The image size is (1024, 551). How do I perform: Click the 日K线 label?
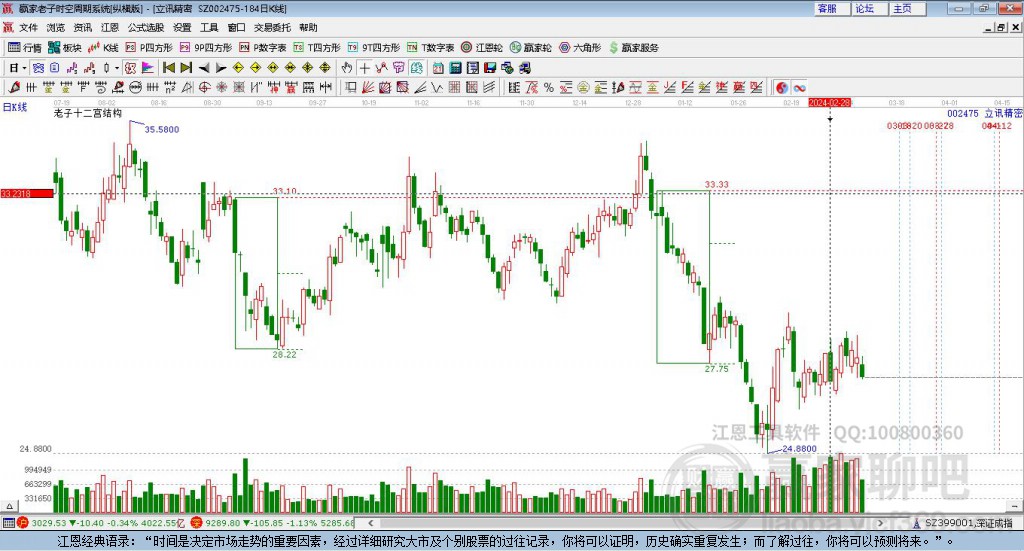pos(14,107)
